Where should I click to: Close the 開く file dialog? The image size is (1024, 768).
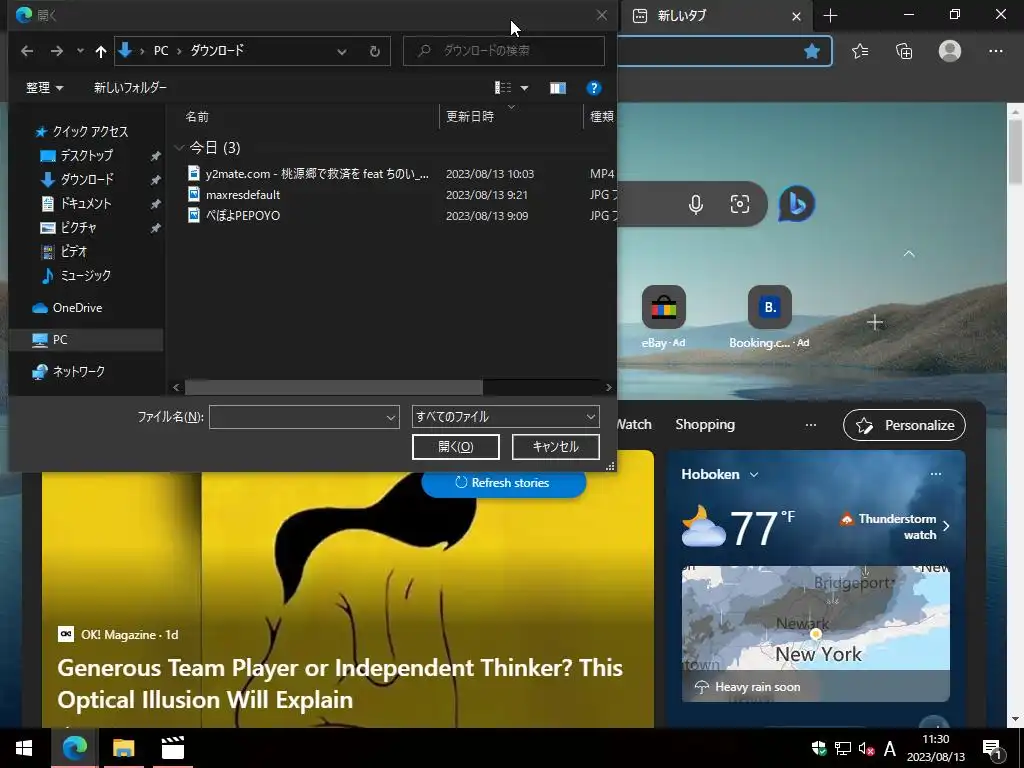[x=601, y=15]
